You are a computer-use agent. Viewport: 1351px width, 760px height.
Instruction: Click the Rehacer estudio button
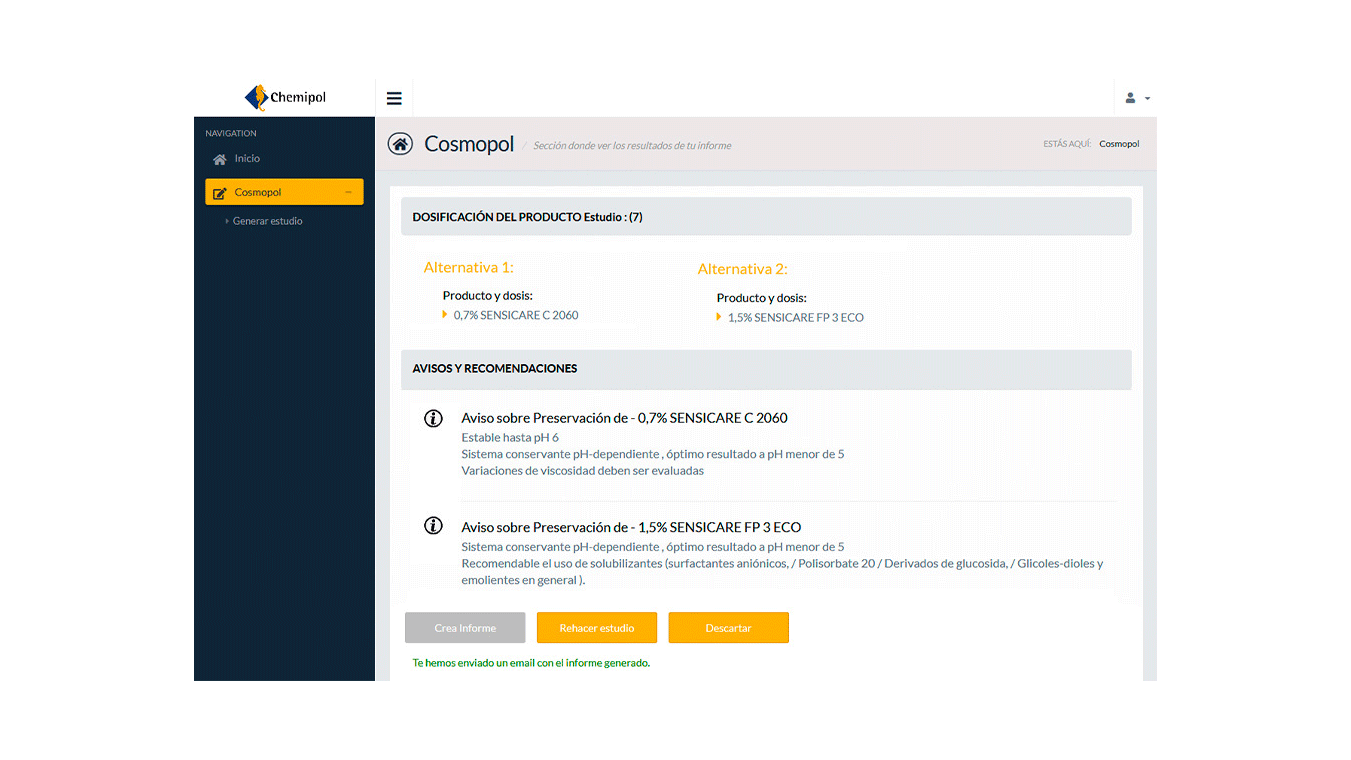596,627
